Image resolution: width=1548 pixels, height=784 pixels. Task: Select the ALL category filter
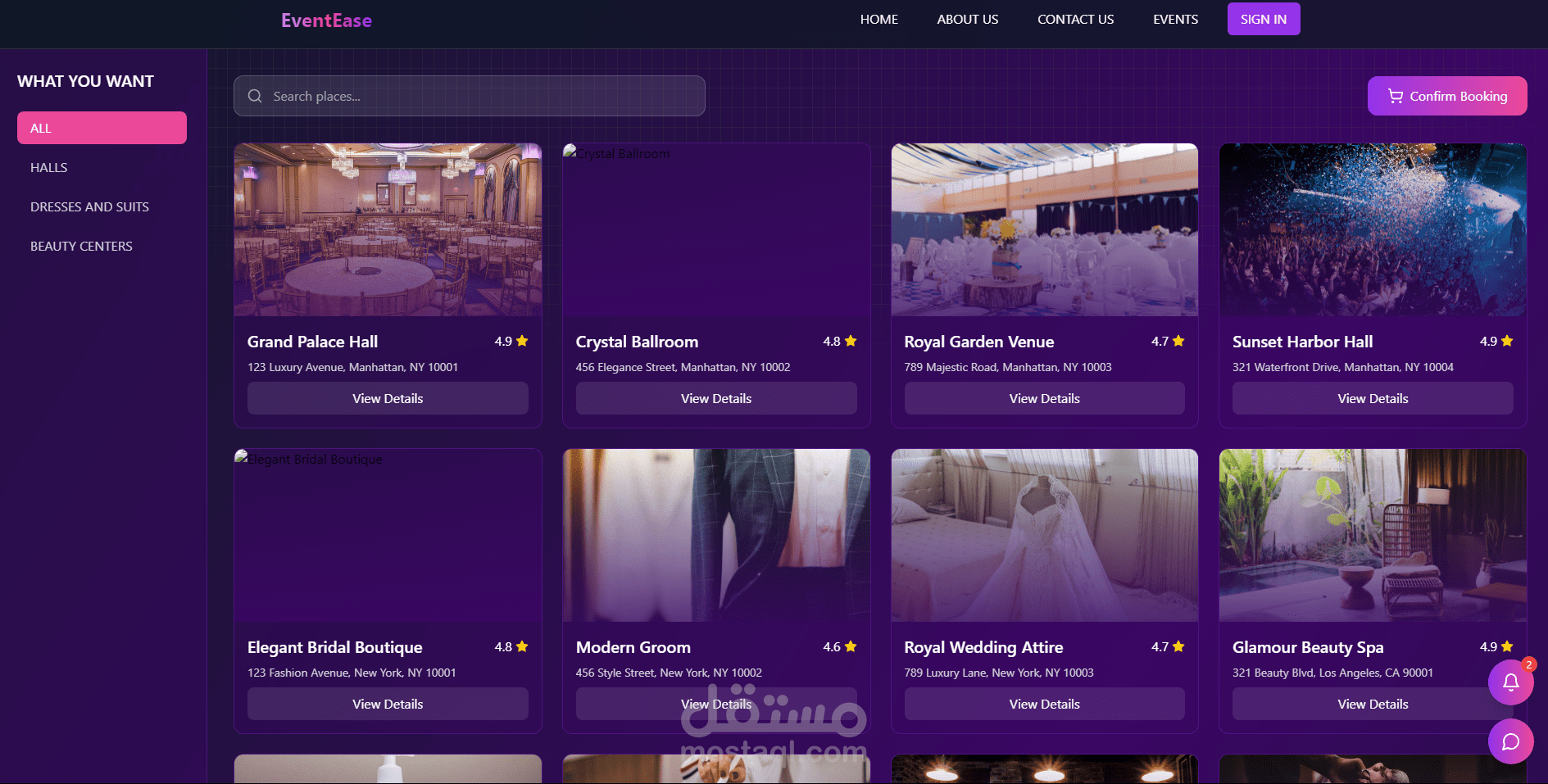pos(102,128)
